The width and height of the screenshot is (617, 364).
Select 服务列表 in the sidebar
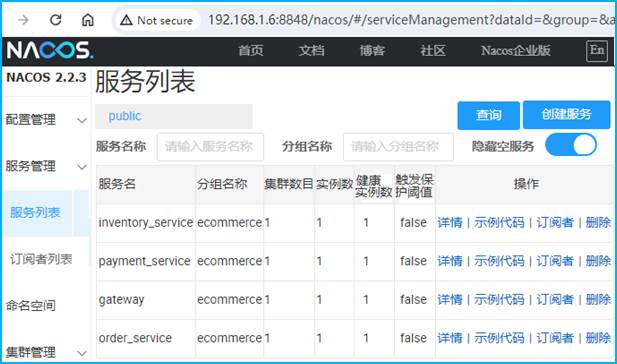[35, 212]
